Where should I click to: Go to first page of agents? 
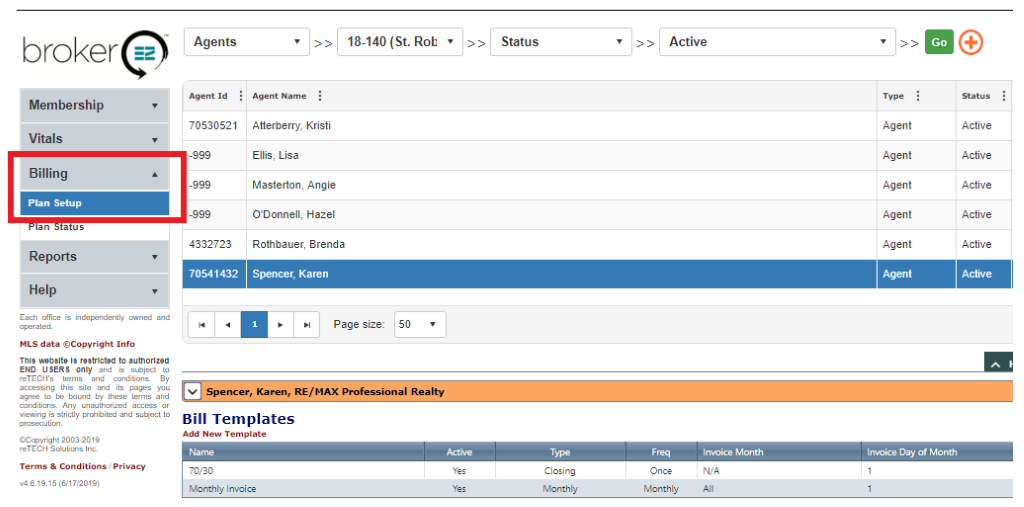point(201,325)
